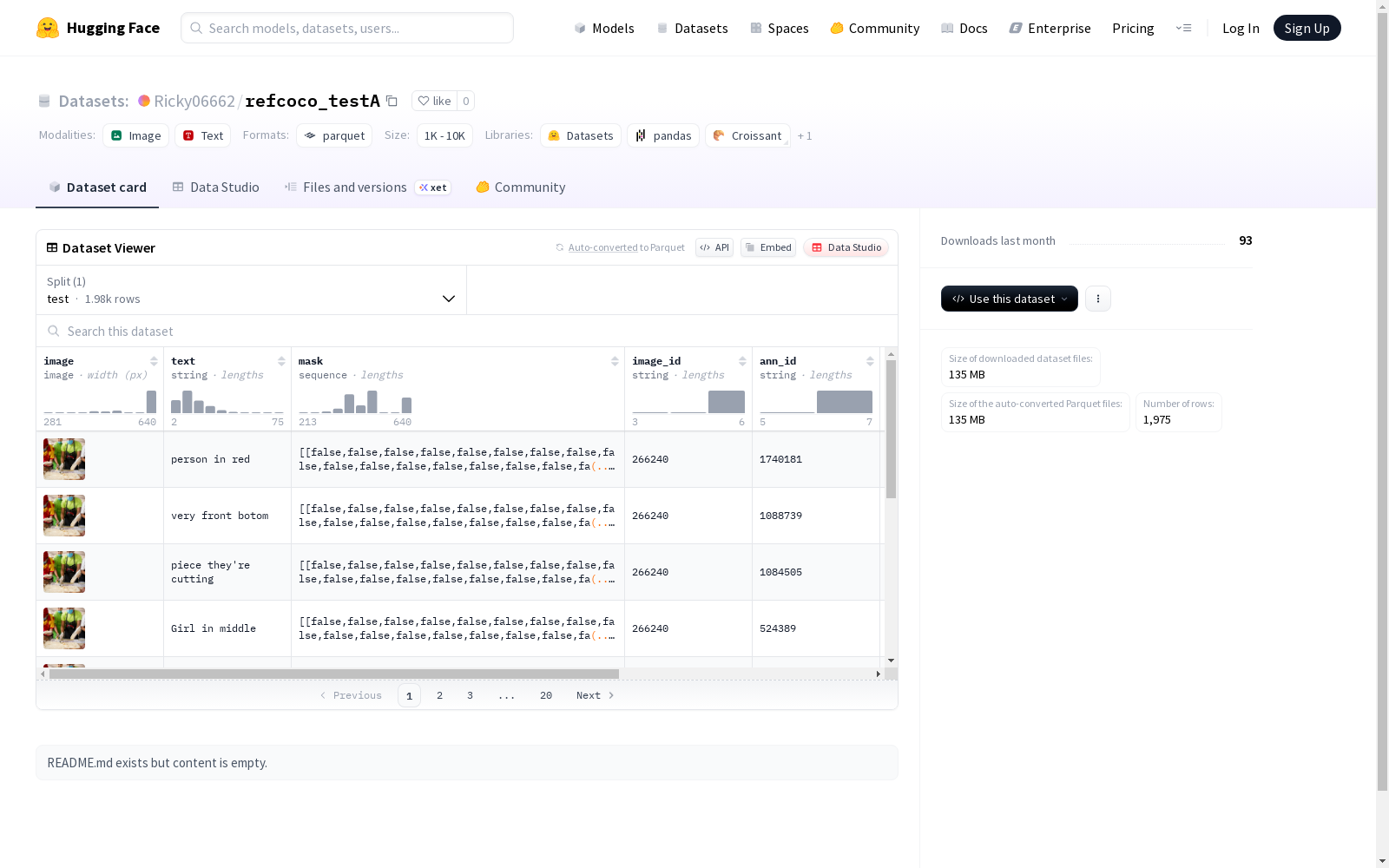Sort by the image column arrows
The image size is (1389, 868).
[x=154, y=361]
